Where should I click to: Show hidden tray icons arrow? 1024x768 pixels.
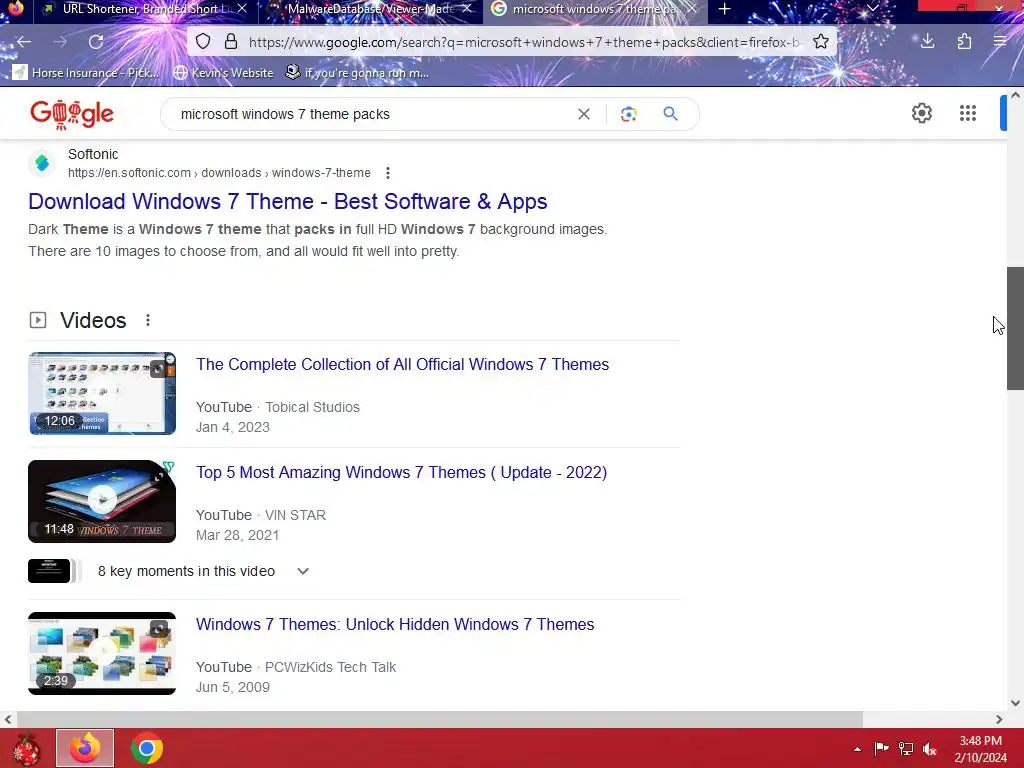coord(857,749)
